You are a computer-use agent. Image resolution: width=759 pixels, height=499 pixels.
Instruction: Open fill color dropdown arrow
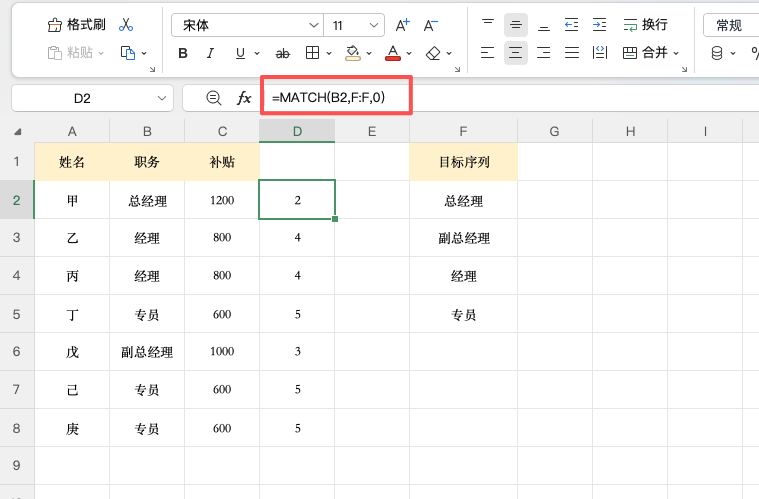(369, 53)
